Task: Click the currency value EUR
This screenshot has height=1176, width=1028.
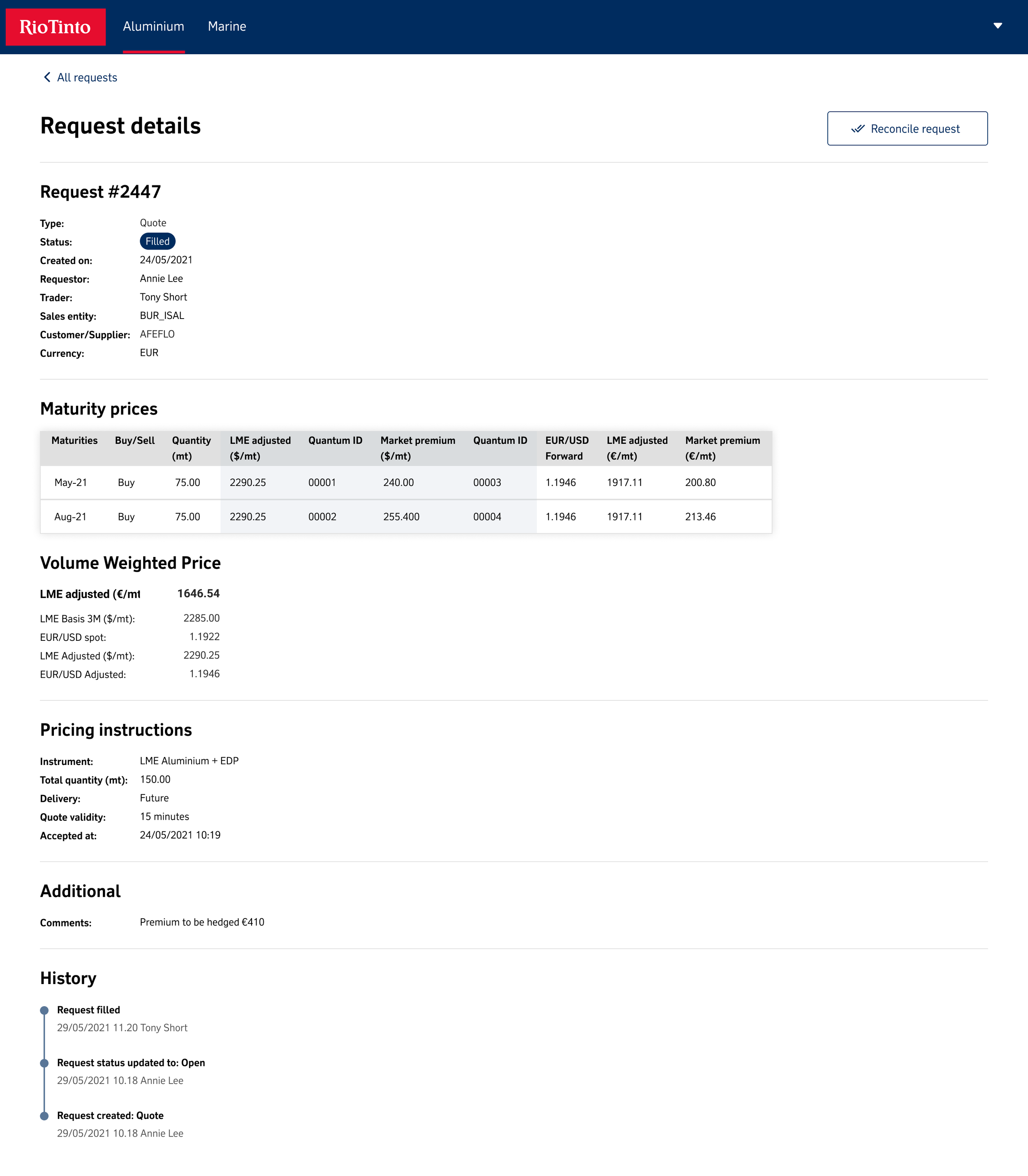Action: (149, 353)
